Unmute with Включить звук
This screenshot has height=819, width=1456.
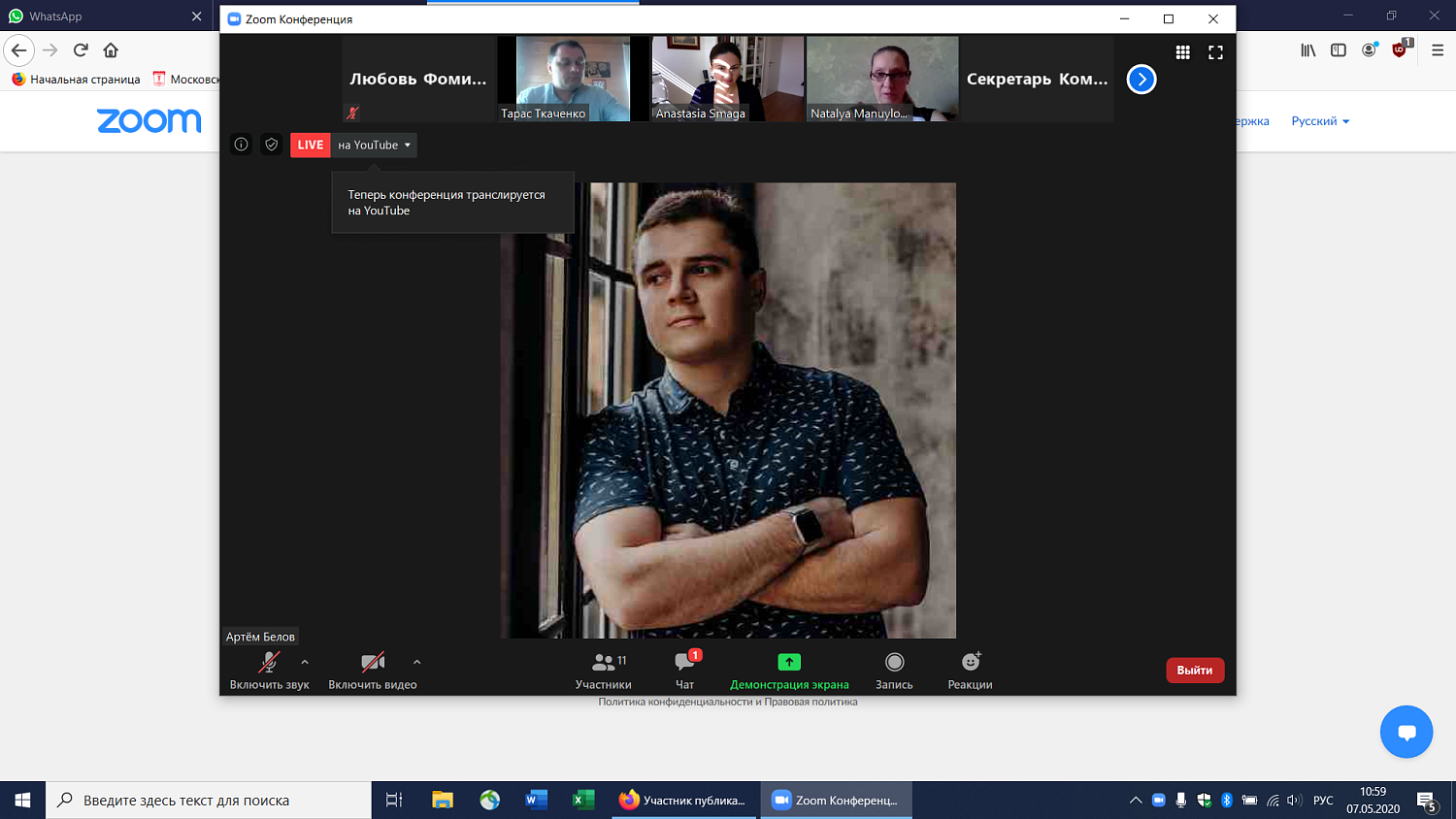[x=269, y=671]
